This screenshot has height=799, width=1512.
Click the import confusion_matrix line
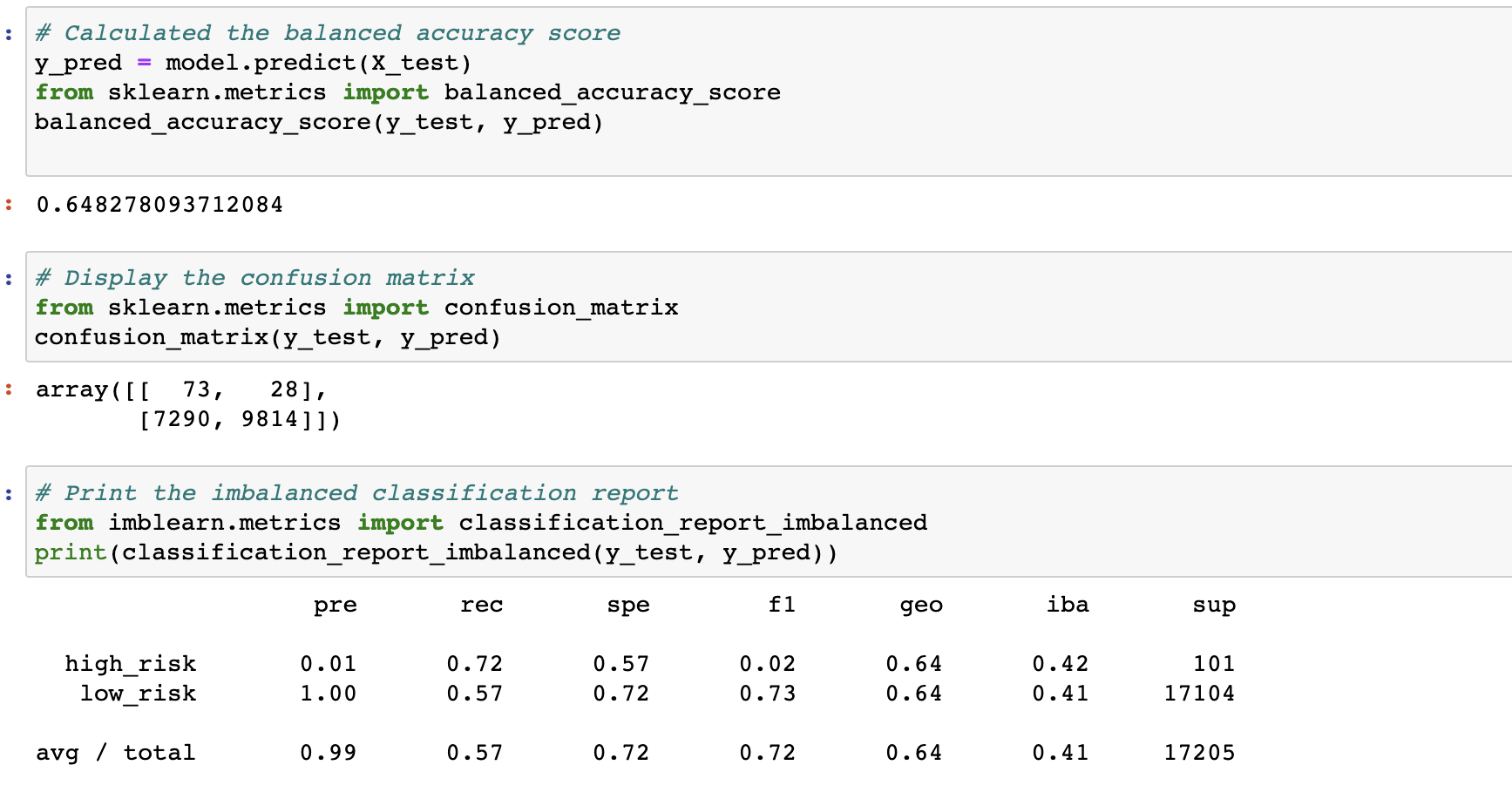pos(356,308)
